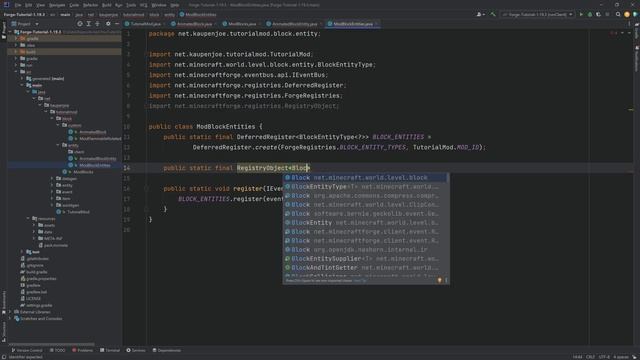Viewport: 640px width, 360px height.
Task: Select BlockEntitySupplier completion suggestion
Action: pyautogui.click(x=366, y=258)
